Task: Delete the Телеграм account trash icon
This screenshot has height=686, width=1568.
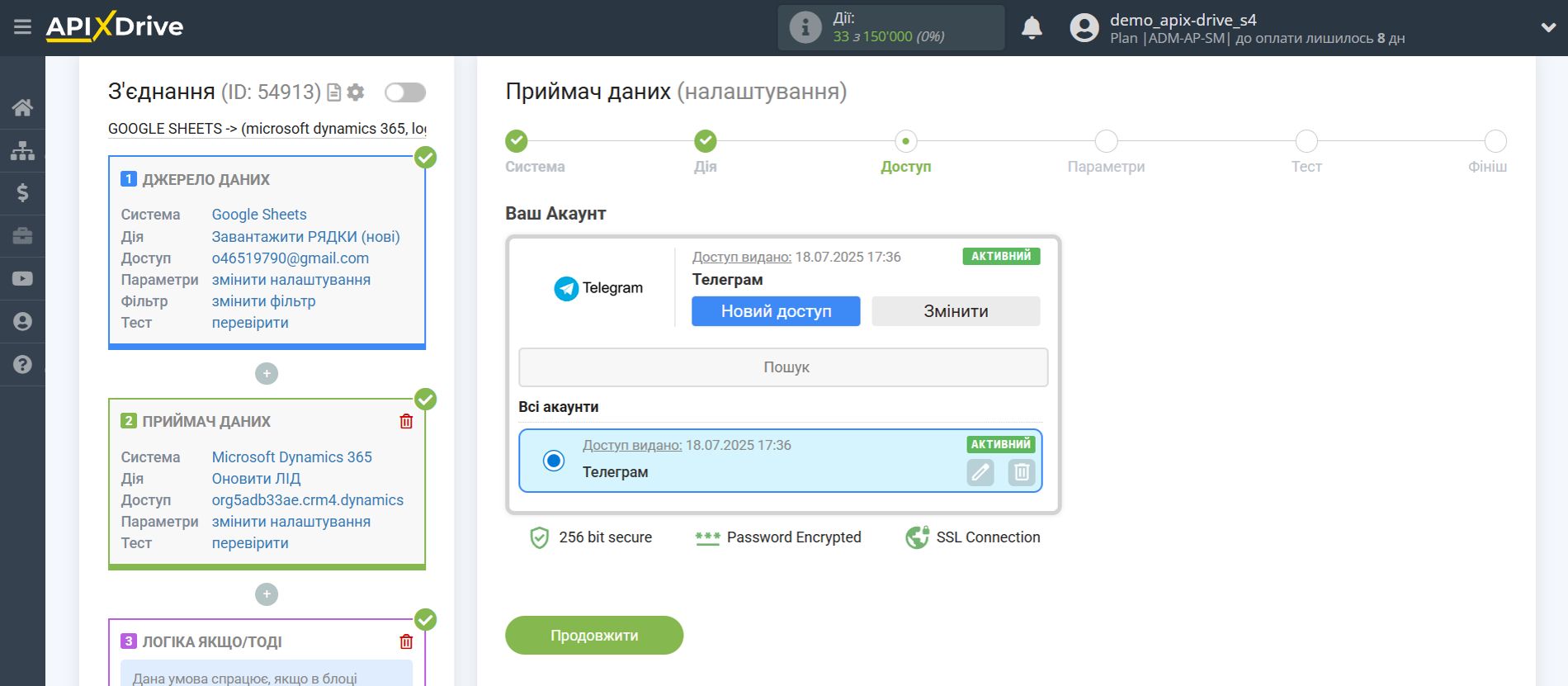Action: pyautogui.click(x=1022, y=472)
